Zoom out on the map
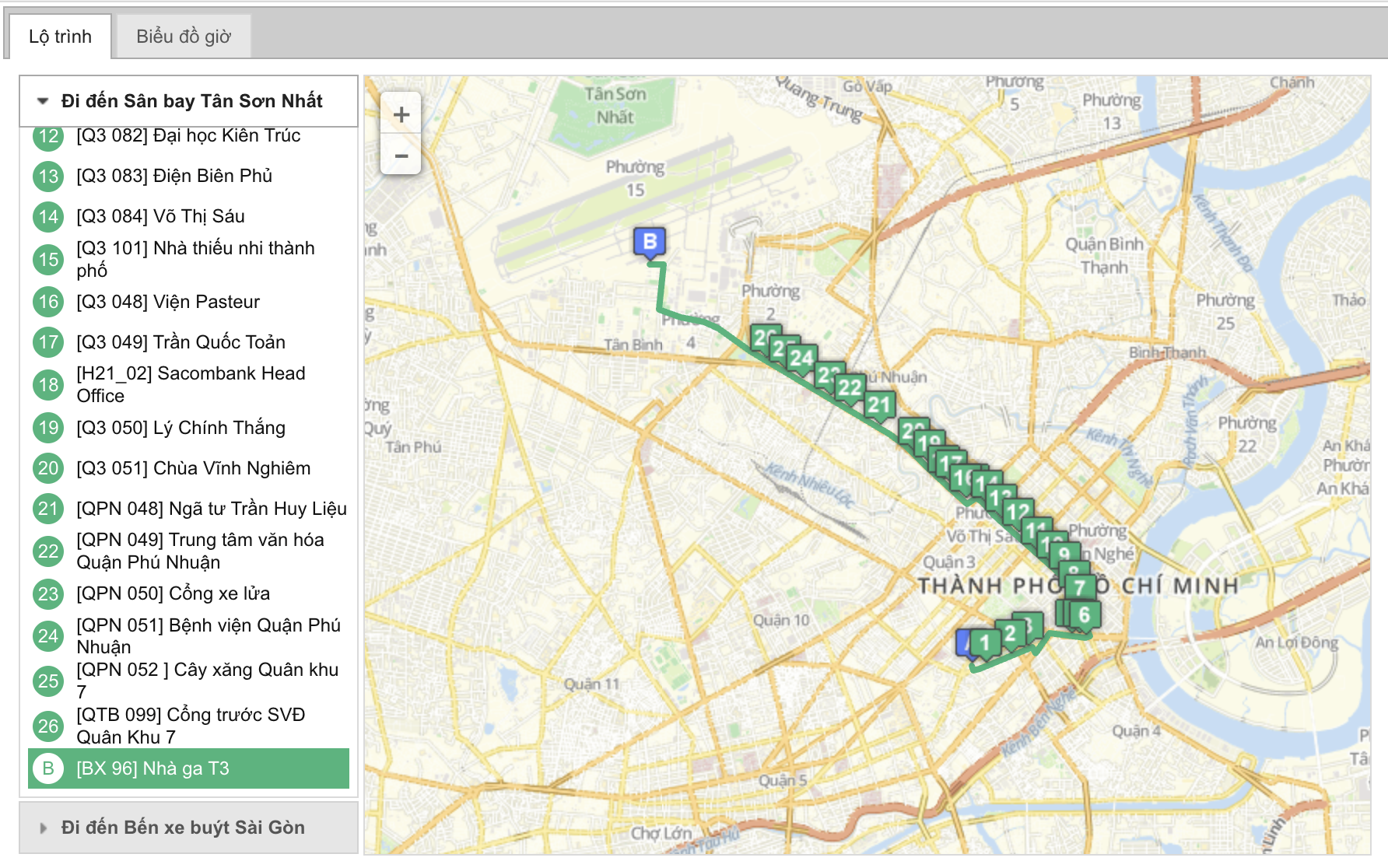Screen dimensions: 1388x868 (401, 156)
